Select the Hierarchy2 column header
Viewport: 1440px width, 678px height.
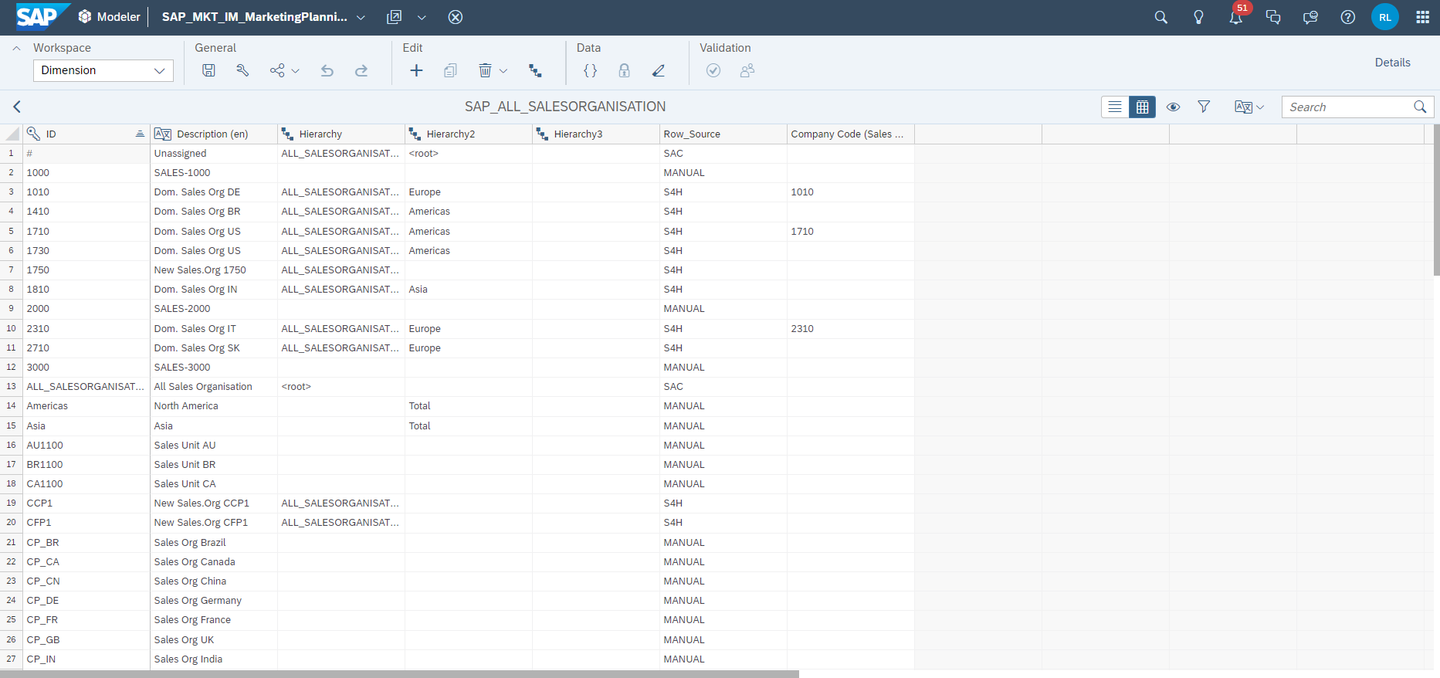coord(469,134)
